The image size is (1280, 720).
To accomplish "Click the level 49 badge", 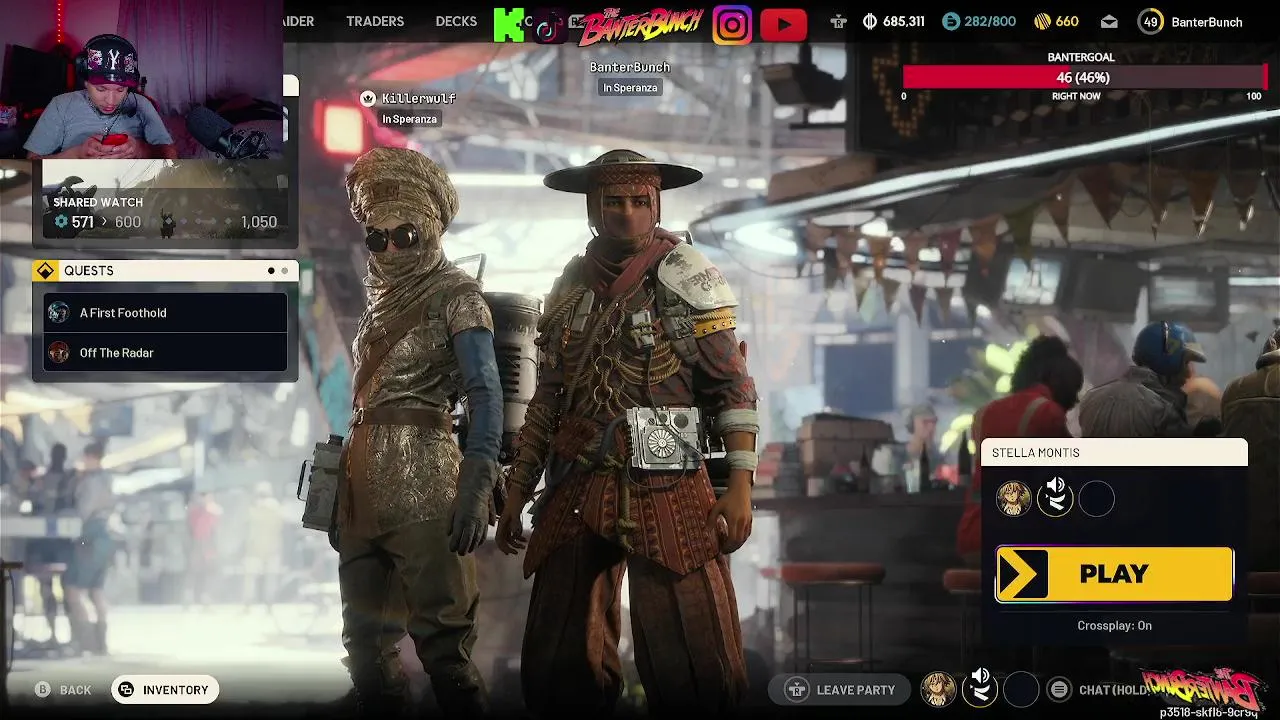I will click(1151, 21).
